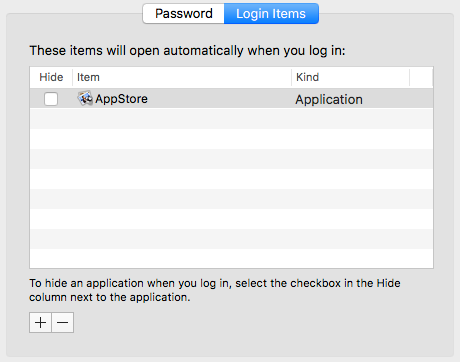Click the blank column header after Kind
The height and width of the screenshot is (362, 460).
tap(421, 77)
